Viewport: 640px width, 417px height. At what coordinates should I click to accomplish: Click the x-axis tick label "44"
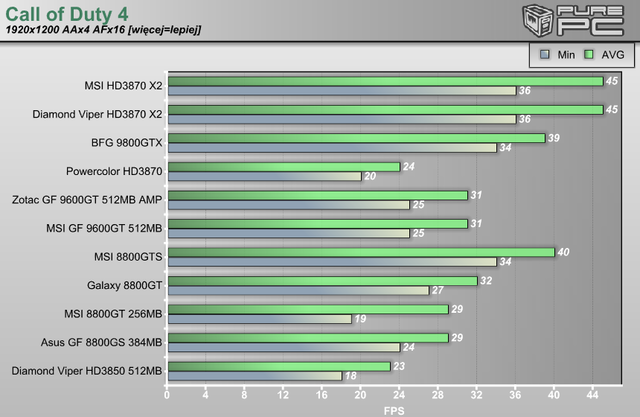592,395
